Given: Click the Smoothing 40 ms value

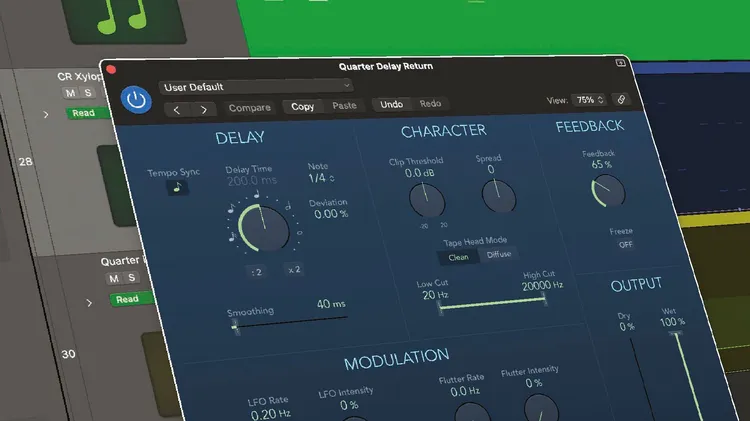Looking at the screenshot, I should (x=331, y=304).
